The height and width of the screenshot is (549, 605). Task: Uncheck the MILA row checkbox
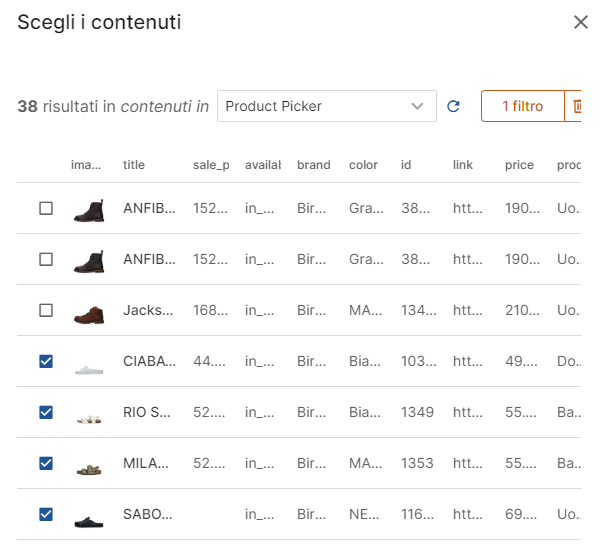[46, 463]
